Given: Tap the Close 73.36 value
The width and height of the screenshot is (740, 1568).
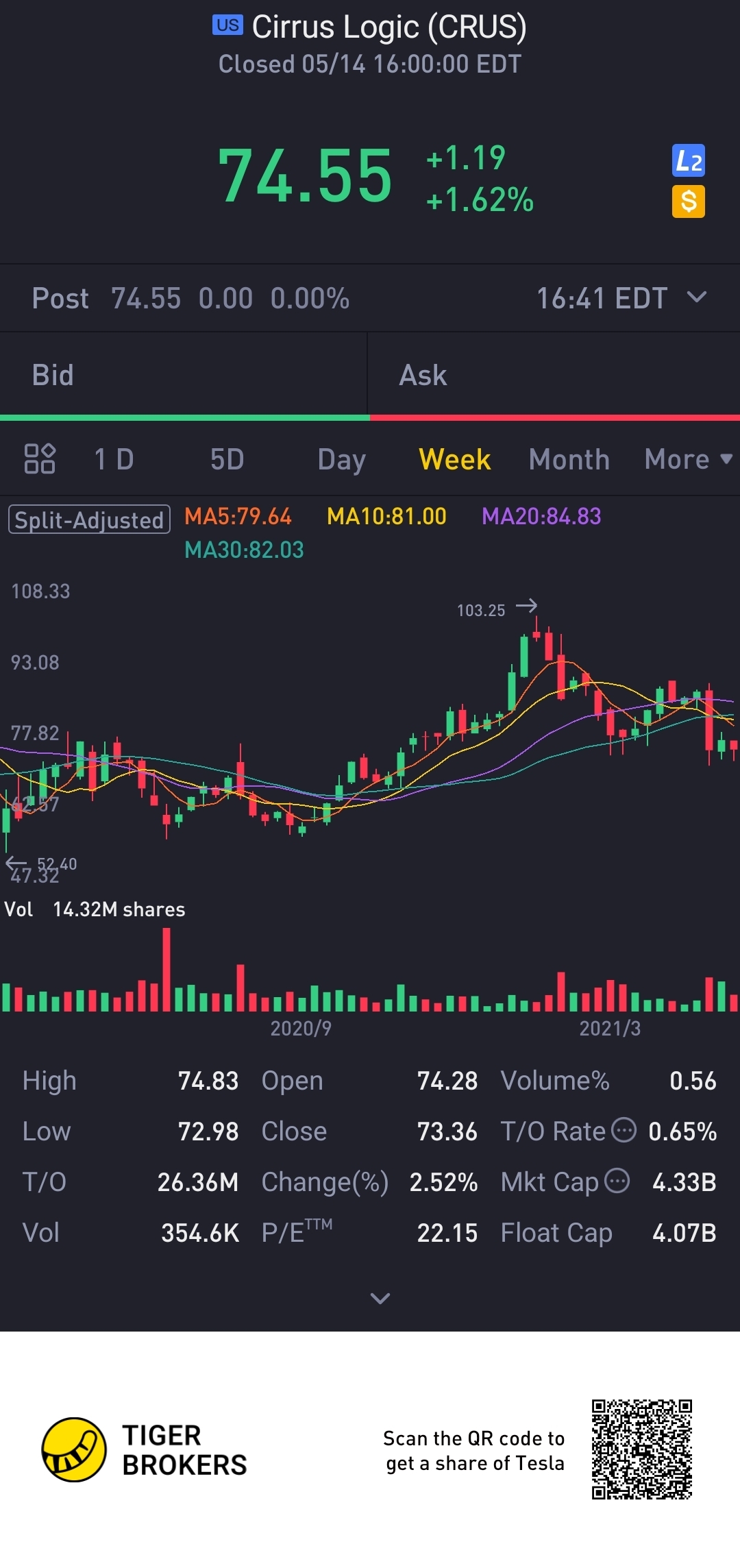Looking at the screenshot, I should 447,1131.
